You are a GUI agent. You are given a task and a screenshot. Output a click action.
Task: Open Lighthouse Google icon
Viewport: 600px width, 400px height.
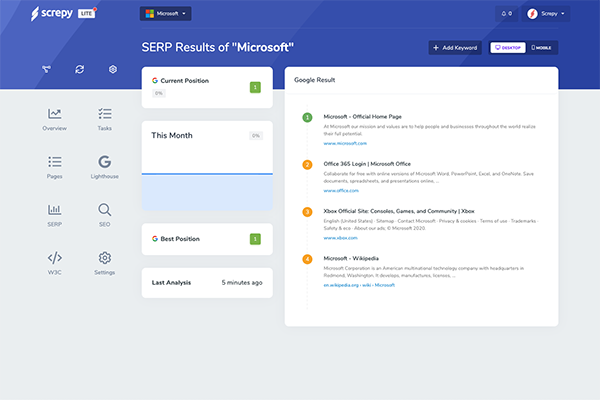click(105, 162)
